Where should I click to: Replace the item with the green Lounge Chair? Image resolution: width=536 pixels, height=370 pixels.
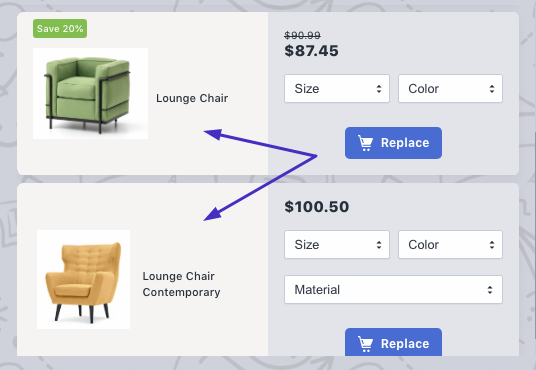pos(393,143)
